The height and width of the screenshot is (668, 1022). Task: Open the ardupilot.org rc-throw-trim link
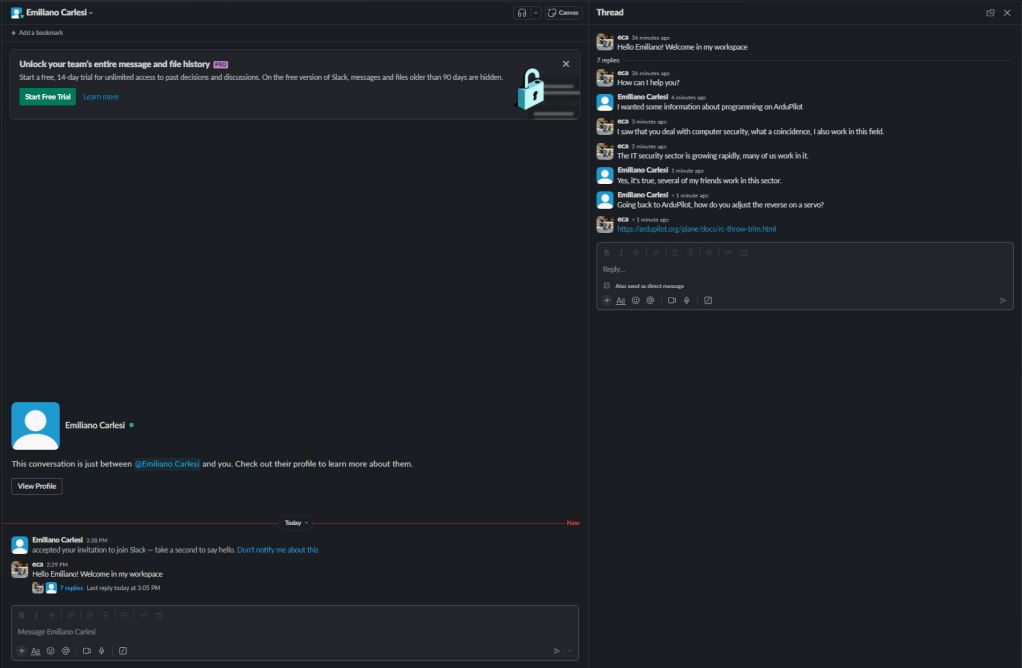pos(696,229)
